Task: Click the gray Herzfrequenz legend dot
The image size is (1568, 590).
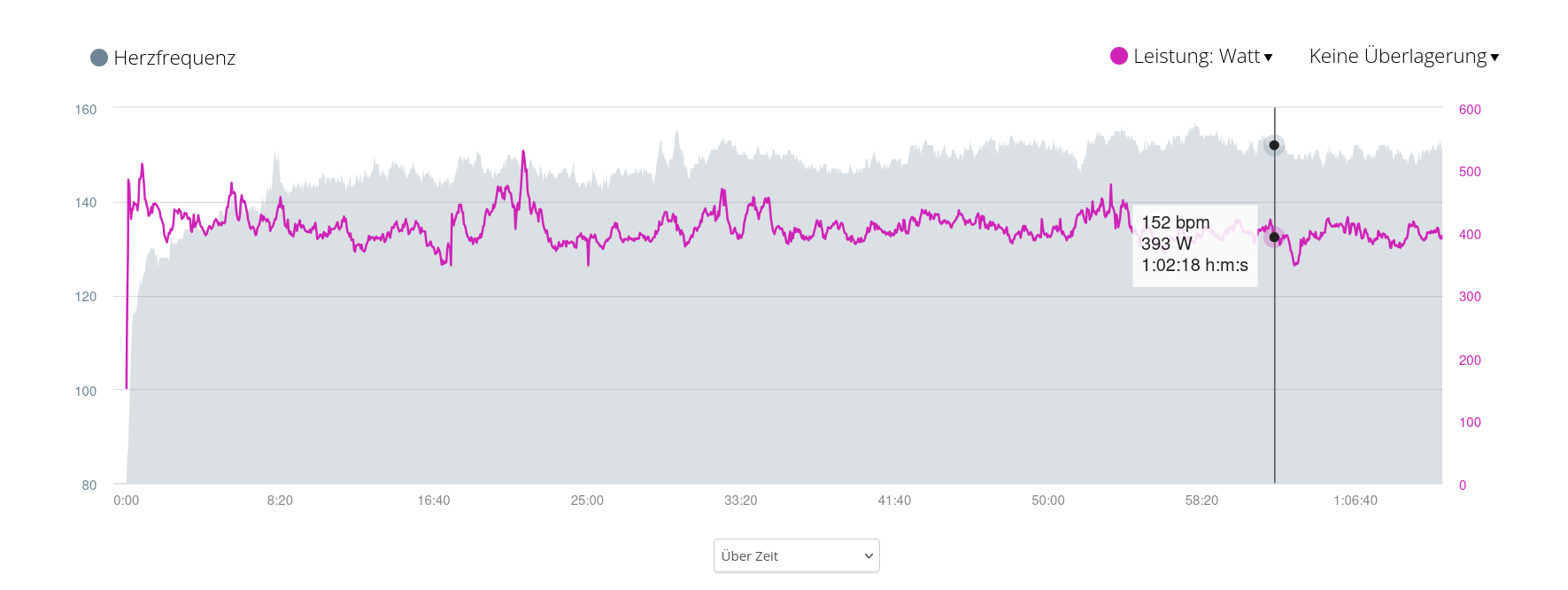Action: coord(99,58)
